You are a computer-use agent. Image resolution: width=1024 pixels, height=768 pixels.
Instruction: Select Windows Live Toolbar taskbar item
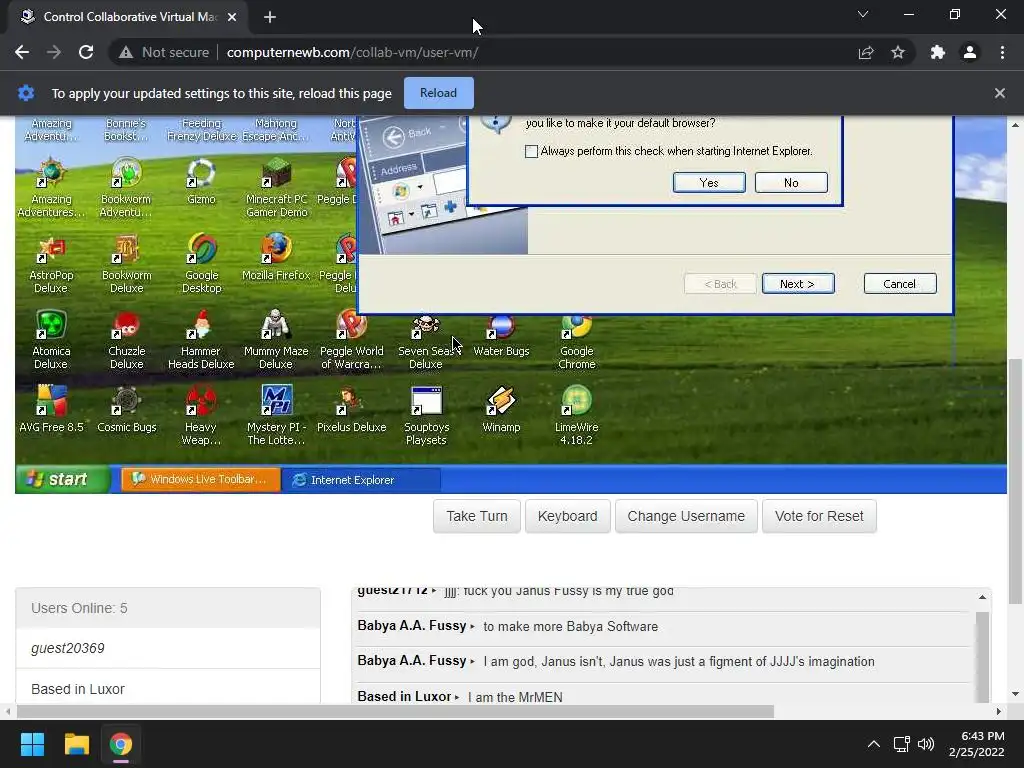tap(200, 479)
